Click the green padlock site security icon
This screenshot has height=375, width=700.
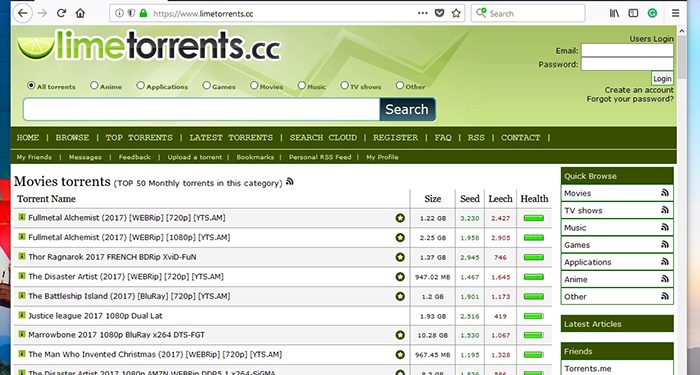coord(143,13)
